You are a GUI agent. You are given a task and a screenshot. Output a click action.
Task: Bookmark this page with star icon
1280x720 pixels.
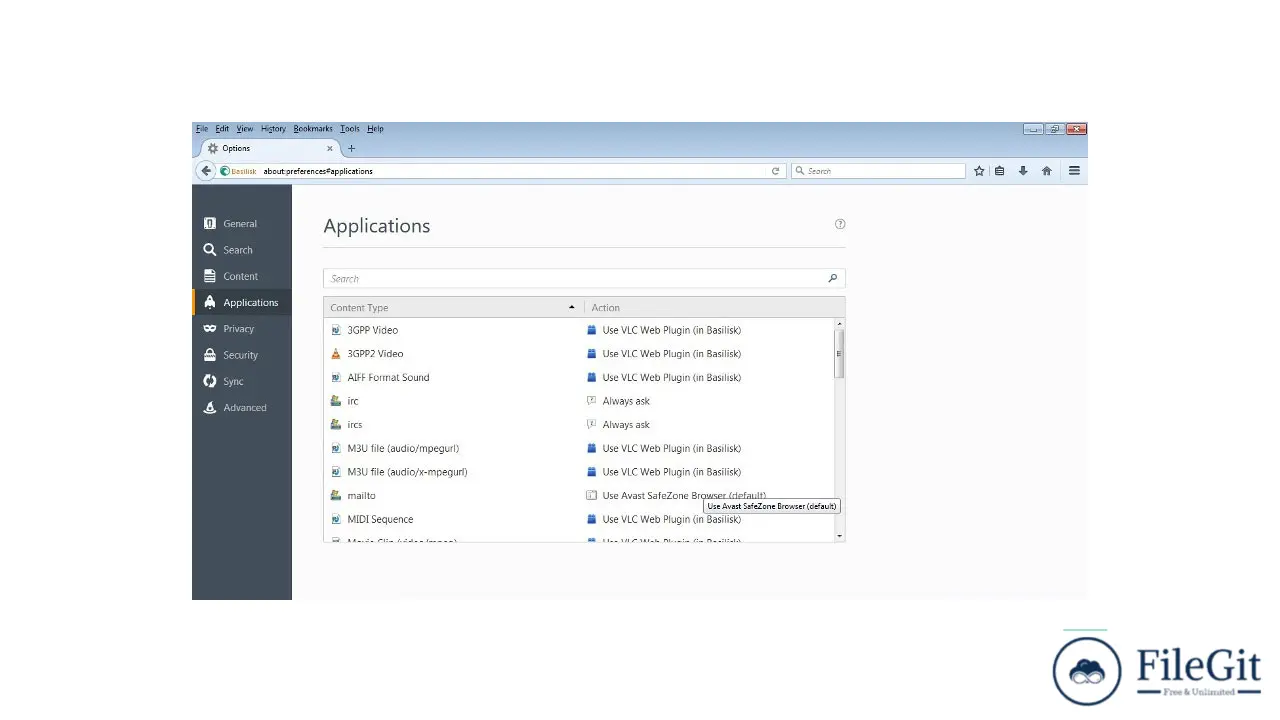tap(979, 171)
